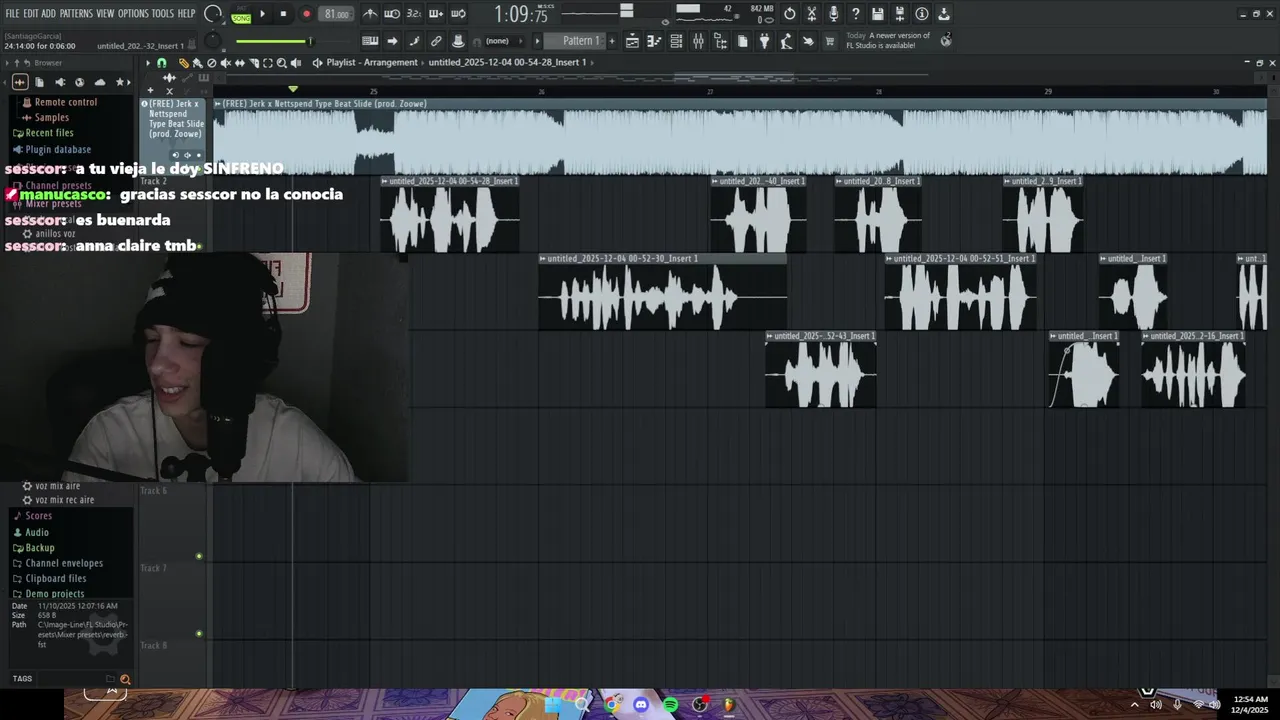The width and height of the screenshot is (1280, 720).
Task: Toggle the multilink to controllers icon
Action: [436, 41]
